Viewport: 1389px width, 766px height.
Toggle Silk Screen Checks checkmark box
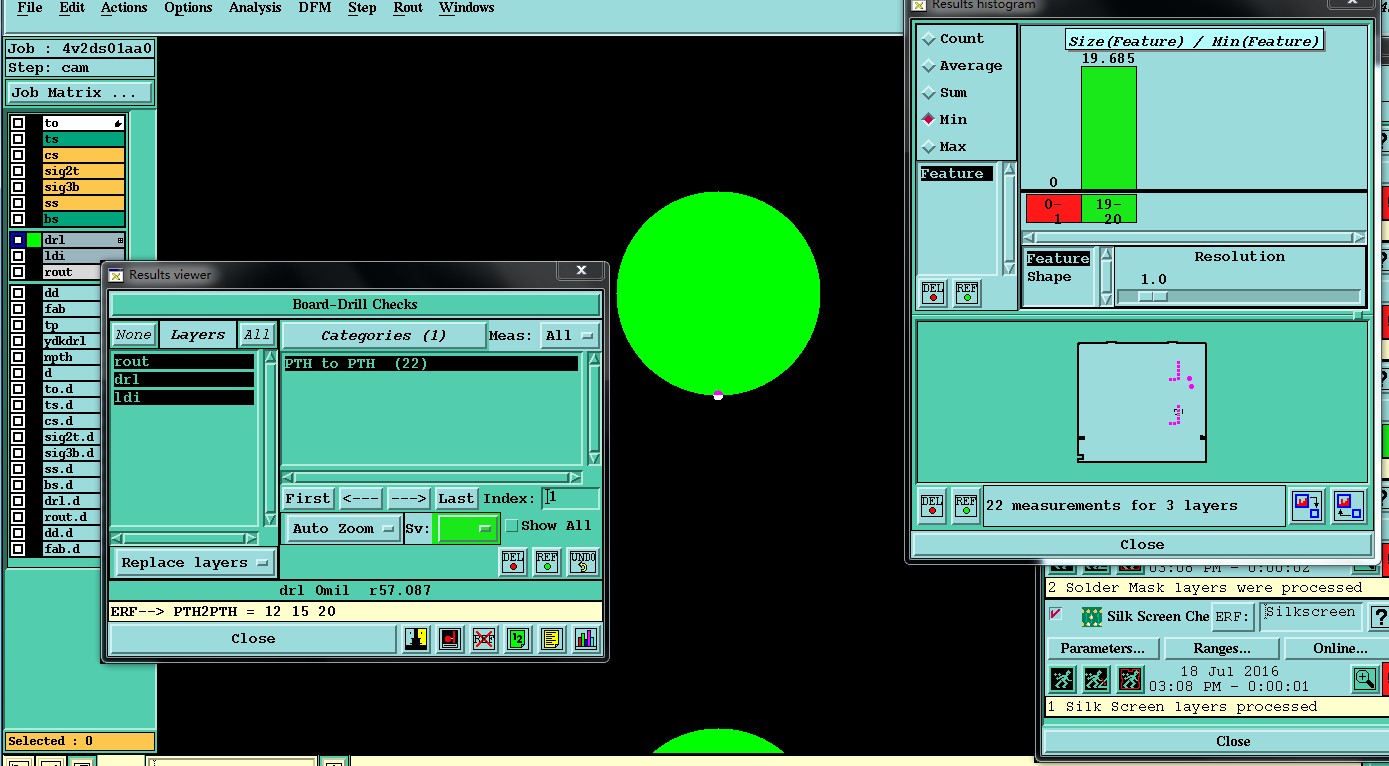click(1055, 614)
